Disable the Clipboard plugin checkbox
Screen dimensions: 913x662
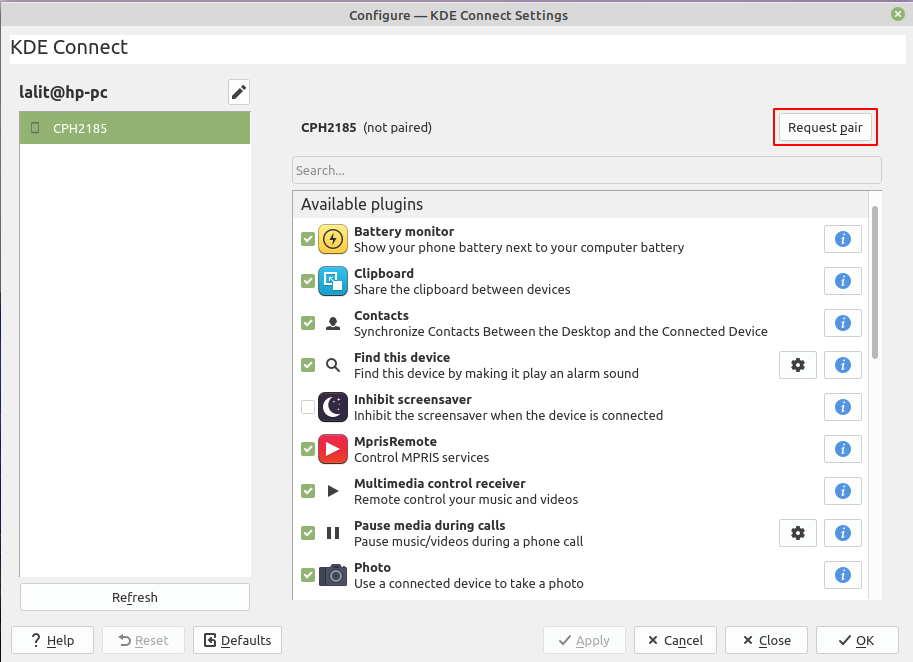(x=308, y=281)
